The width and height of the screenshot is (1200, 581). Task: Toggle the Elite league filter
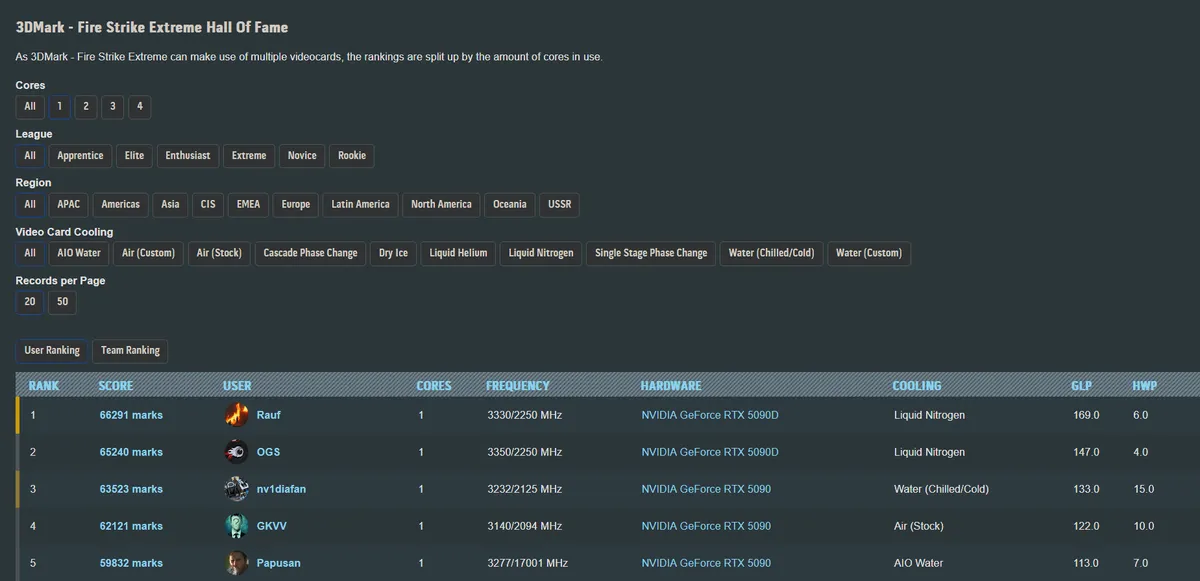[x=135, y=155]
